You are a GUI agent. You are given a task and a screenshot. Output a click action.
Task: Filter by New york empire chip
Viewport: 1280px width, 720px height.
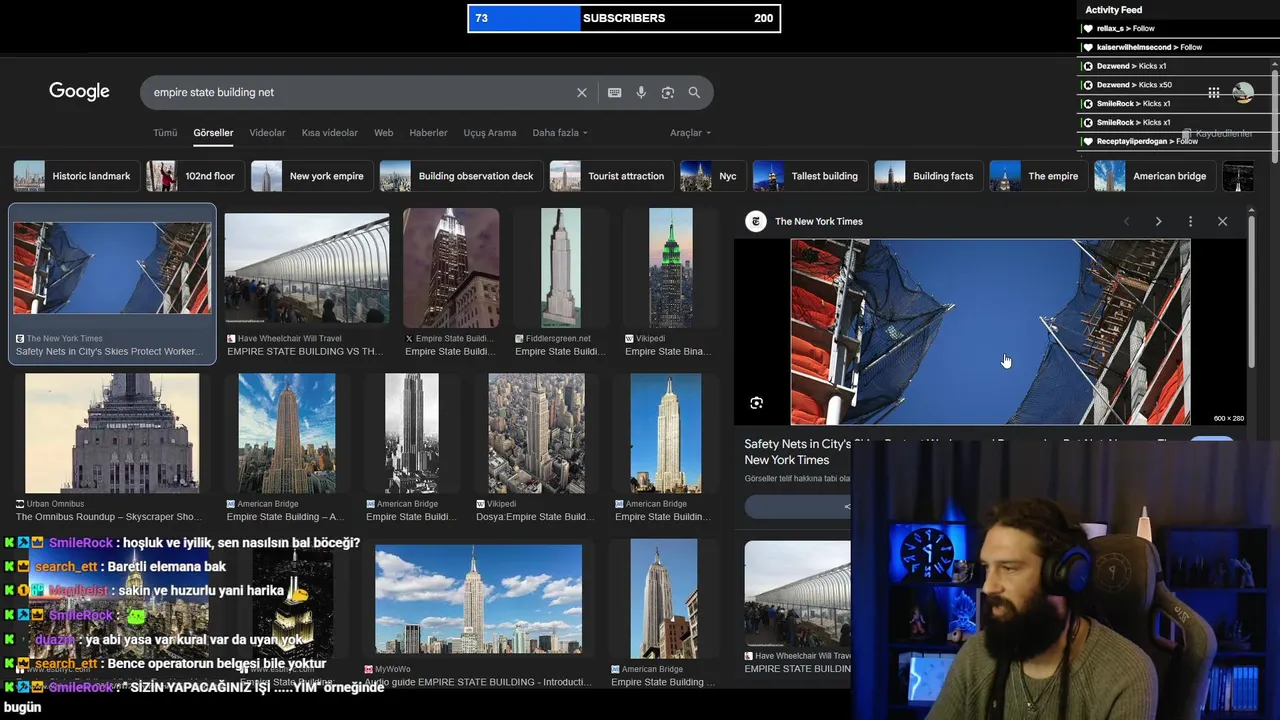[312, 176]
